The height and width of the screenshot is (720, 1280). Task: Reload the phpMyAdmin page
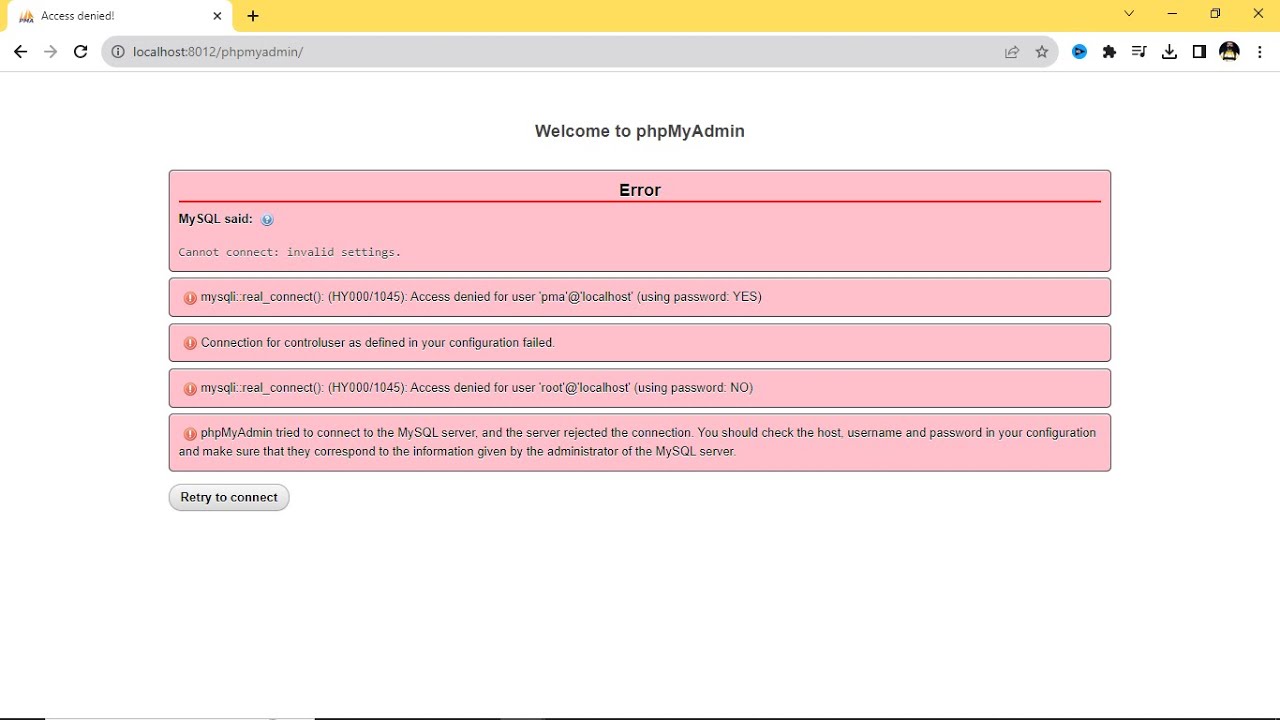click(81, 51)
